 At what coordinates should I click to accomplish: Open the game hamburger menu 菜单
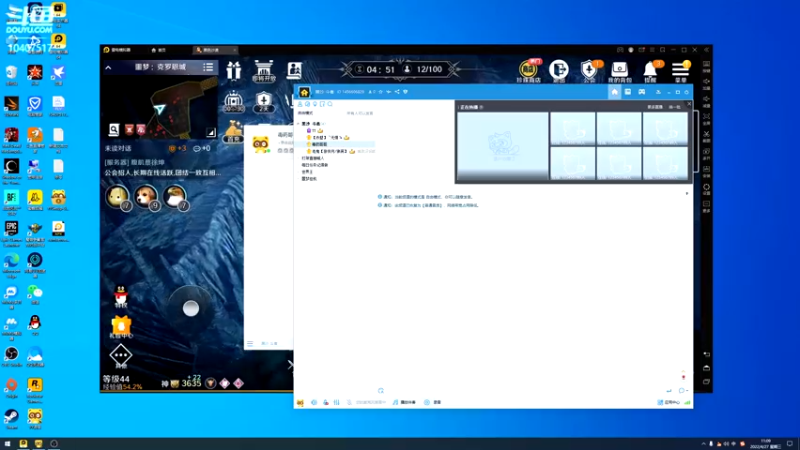681,71
